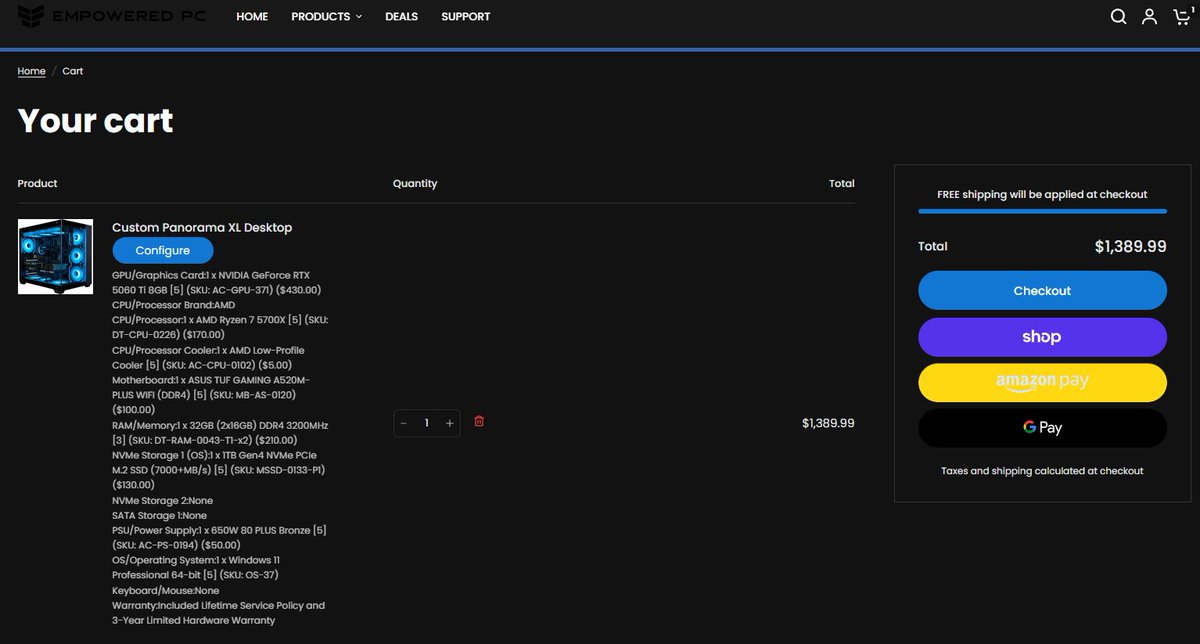Pay with Google Pay button
This screenshot has width=1200, height=644.
[x=1042, y=427]
